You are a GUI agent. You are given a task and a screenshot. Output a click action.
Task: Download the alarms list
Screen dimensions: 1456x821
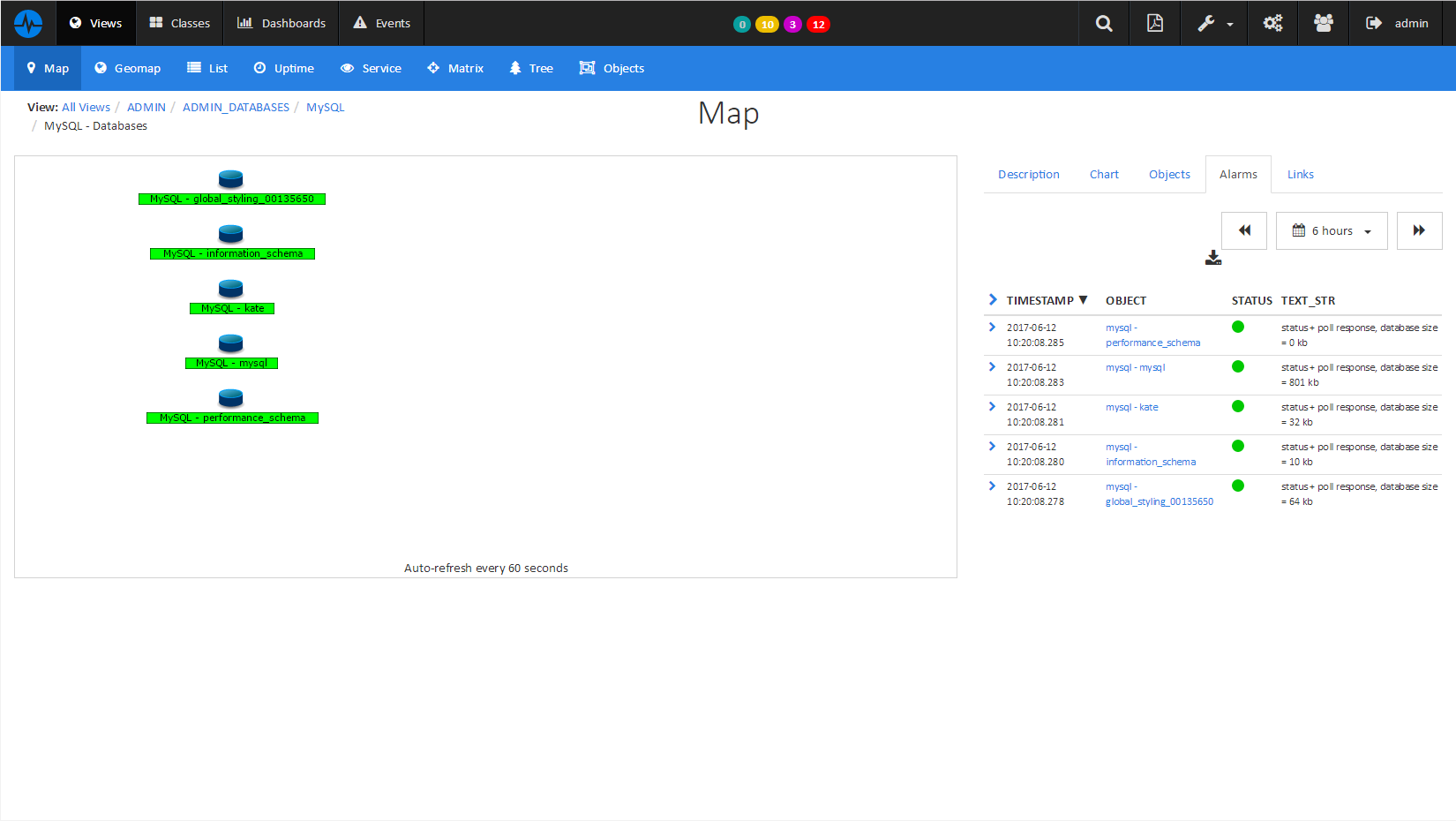1212,258
